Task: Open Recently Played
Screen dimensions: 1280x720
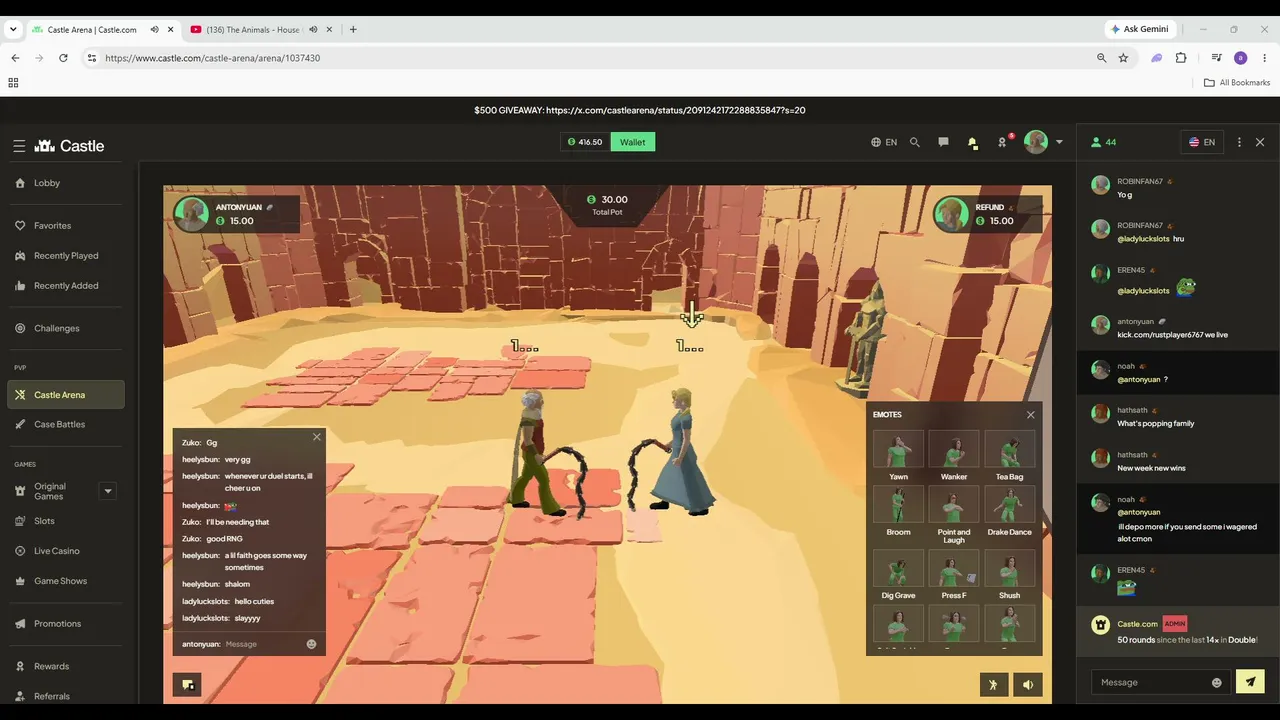Action: (x=65, y=256)
